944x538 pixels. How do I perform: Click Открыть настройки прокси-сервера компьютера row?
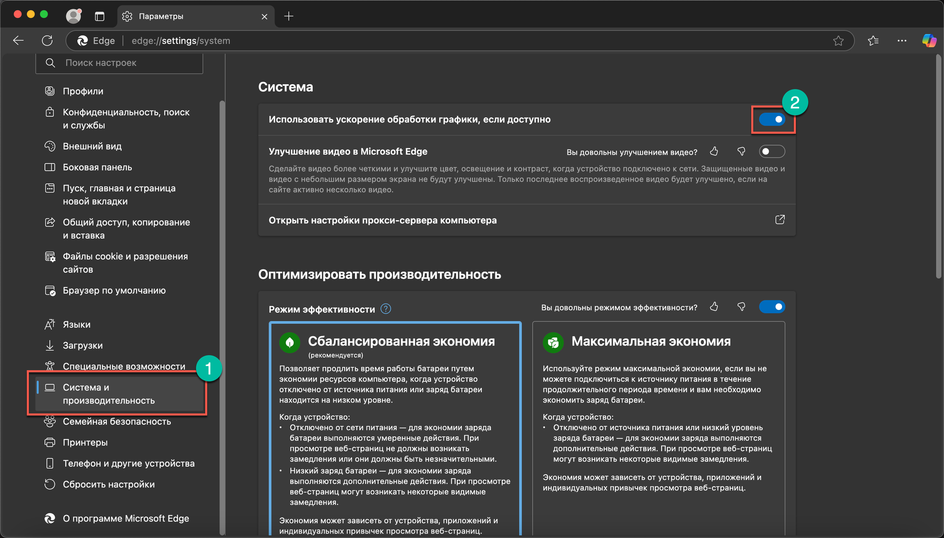tap(527, 220)
